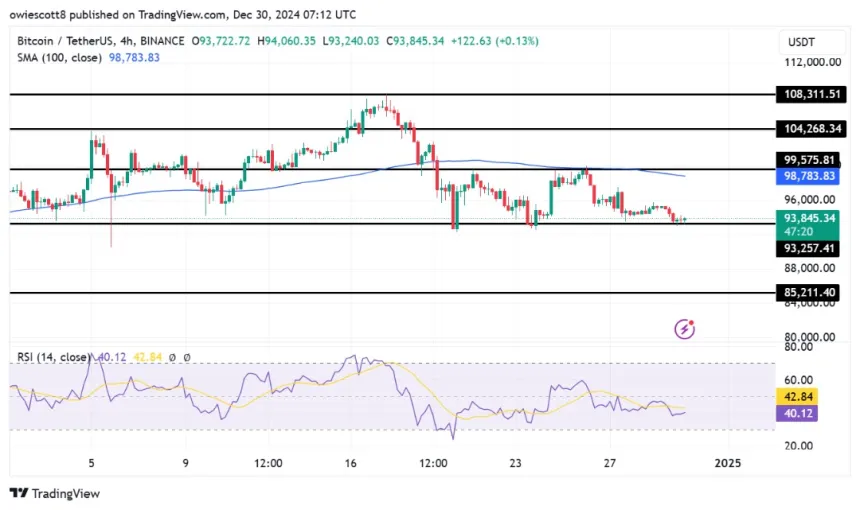The height and width of the screenshot is (510, 860).
Task: Click the 4h interval in the chart title
Action: pyautogui.click(x=146, y=40)
